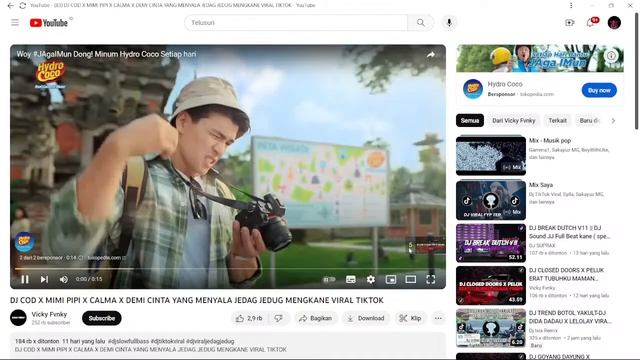Go to YouTube home via logo

pyautogui.click(x=49, y=23)
